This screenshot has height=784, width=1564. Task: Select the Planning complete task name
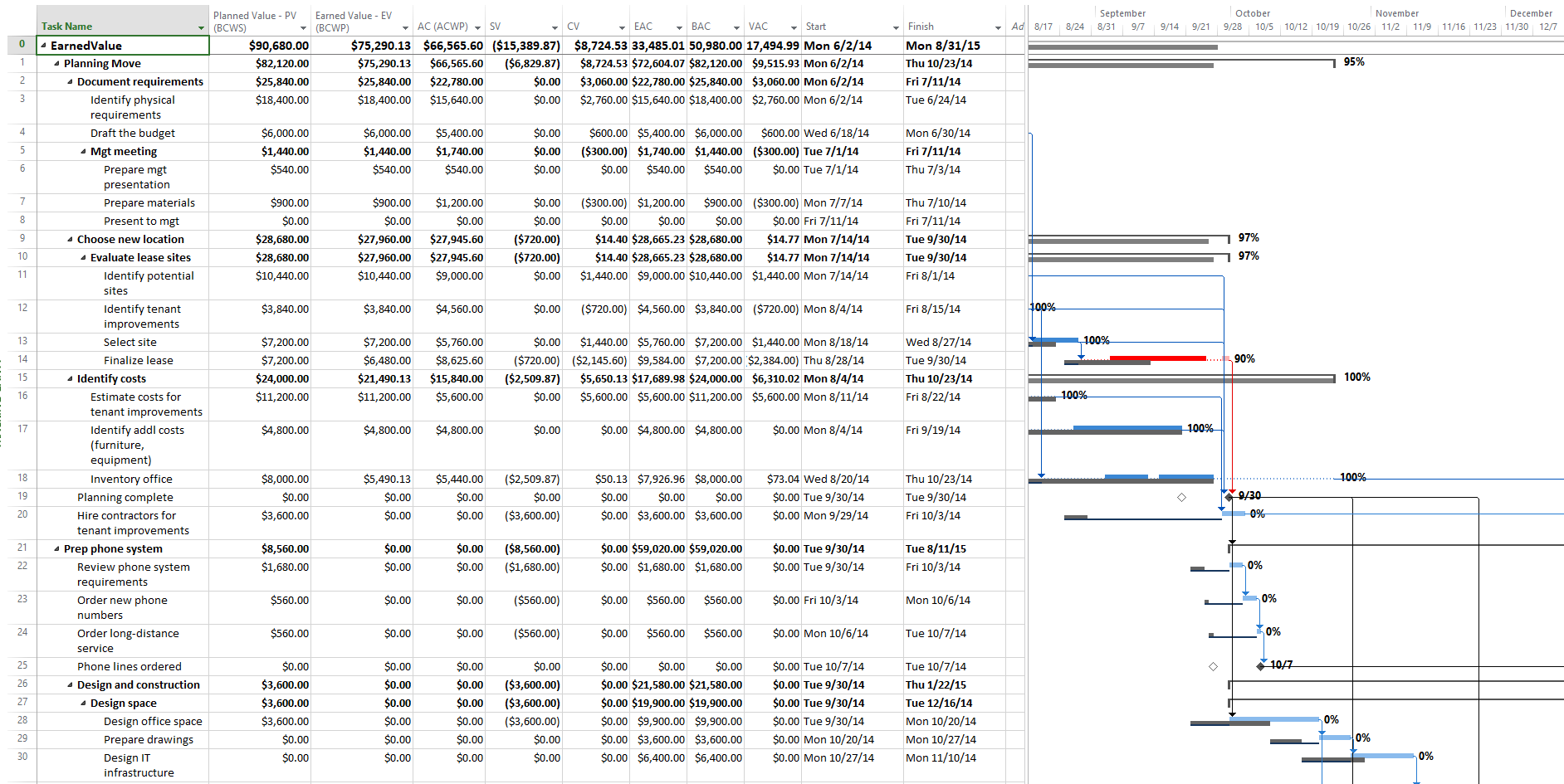[x=125, y=498]
